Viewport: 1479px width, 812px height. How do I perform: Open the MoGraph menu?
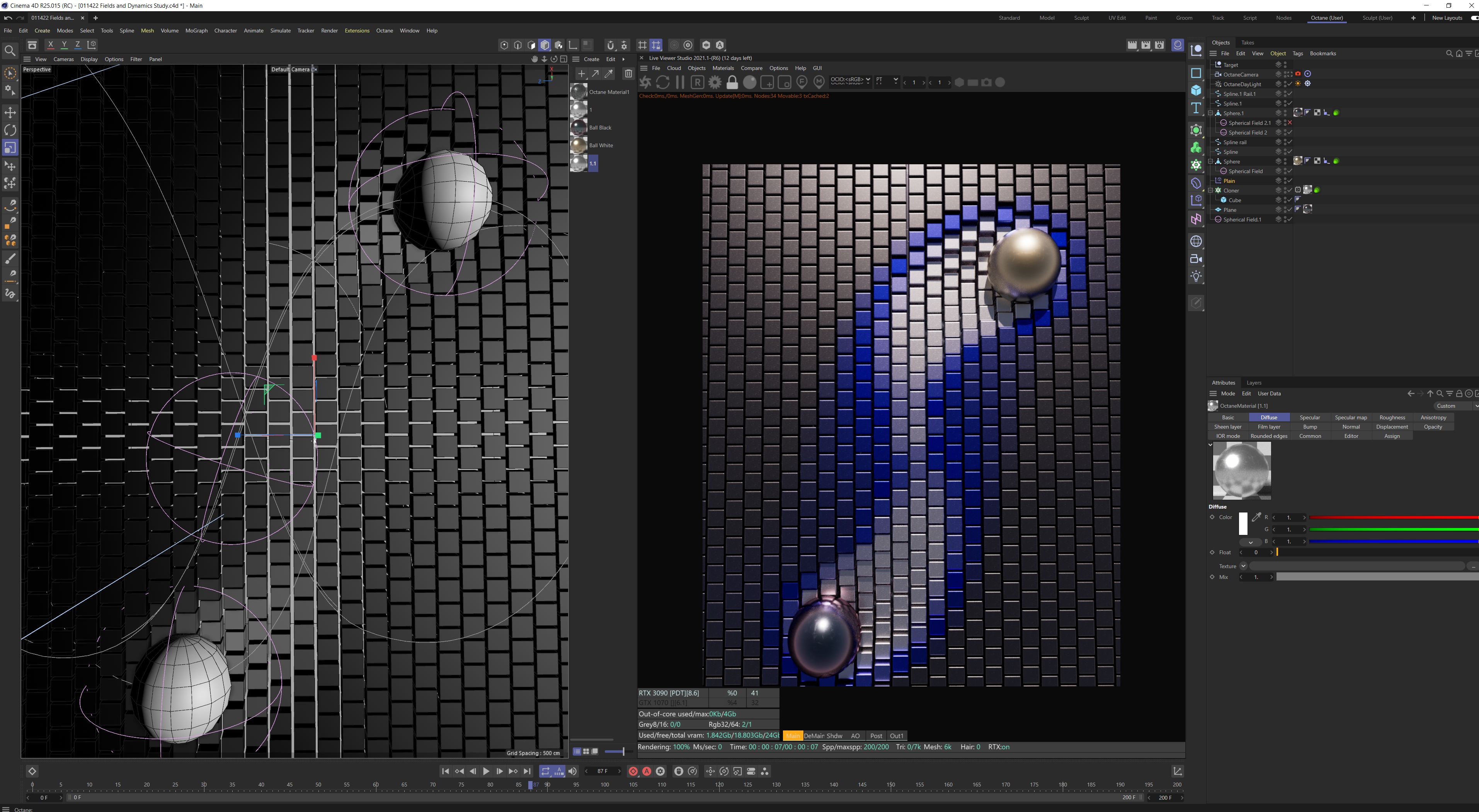[x=196, y=31]
